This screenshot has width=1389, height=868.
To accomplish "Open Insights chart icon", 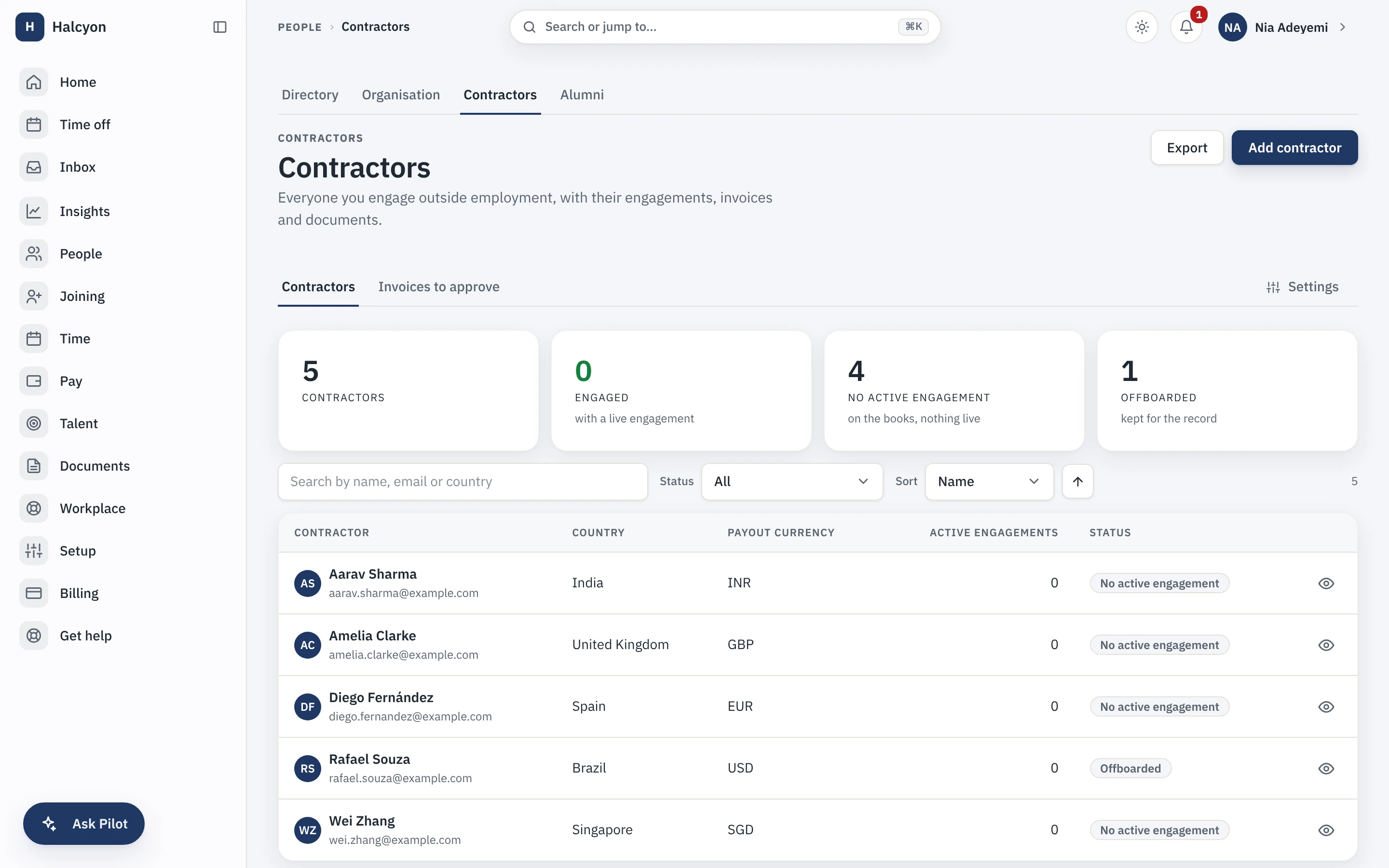I will [34, 211].
